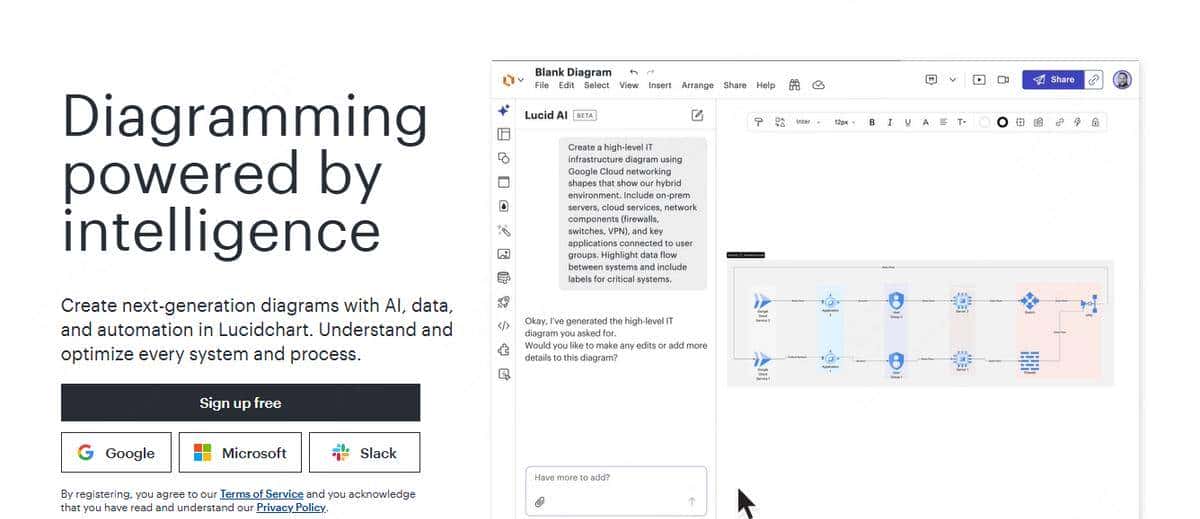Click the magic wand sidebar icon

pos(504,230)
